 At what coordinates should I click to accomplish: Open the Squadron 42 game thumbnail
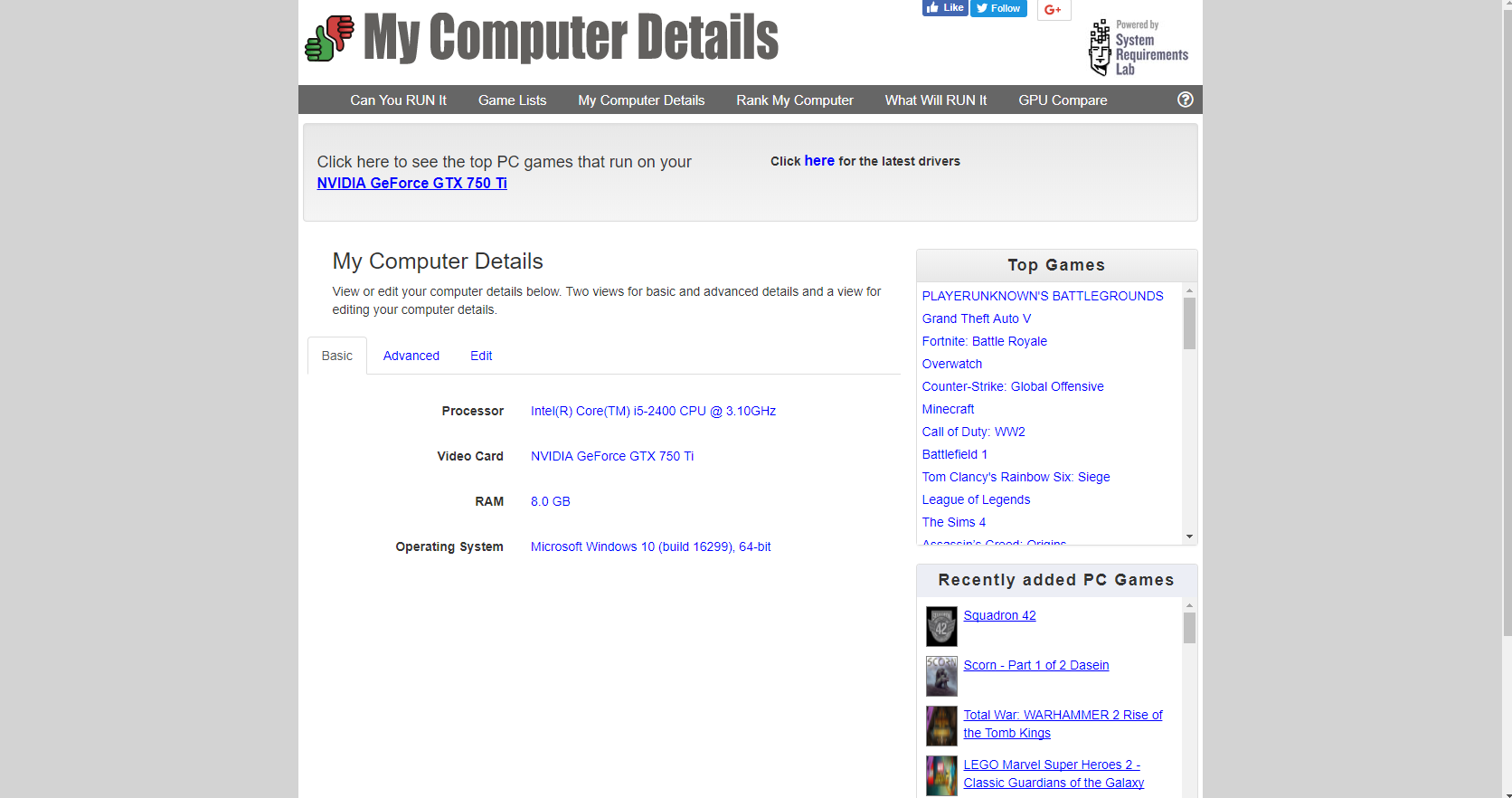tap(941, 626)
